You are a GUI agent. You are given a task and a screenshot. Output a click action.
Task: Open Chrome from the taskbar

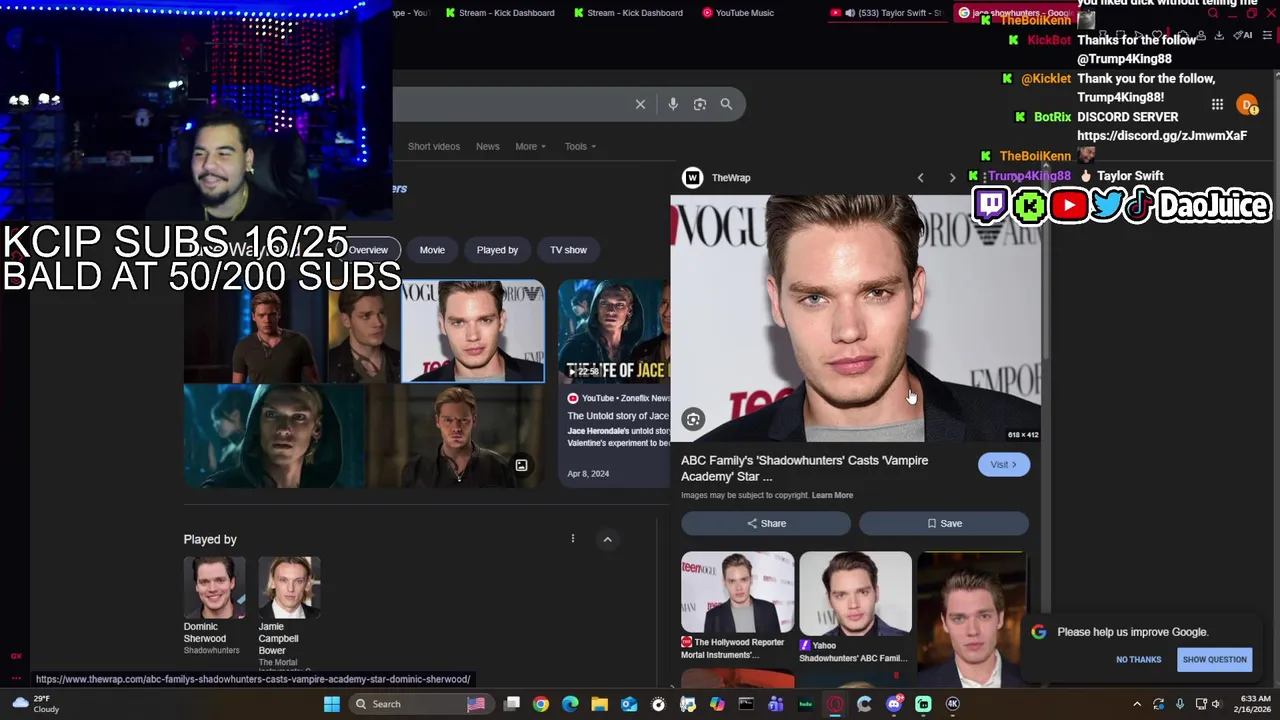pos(541,704)
